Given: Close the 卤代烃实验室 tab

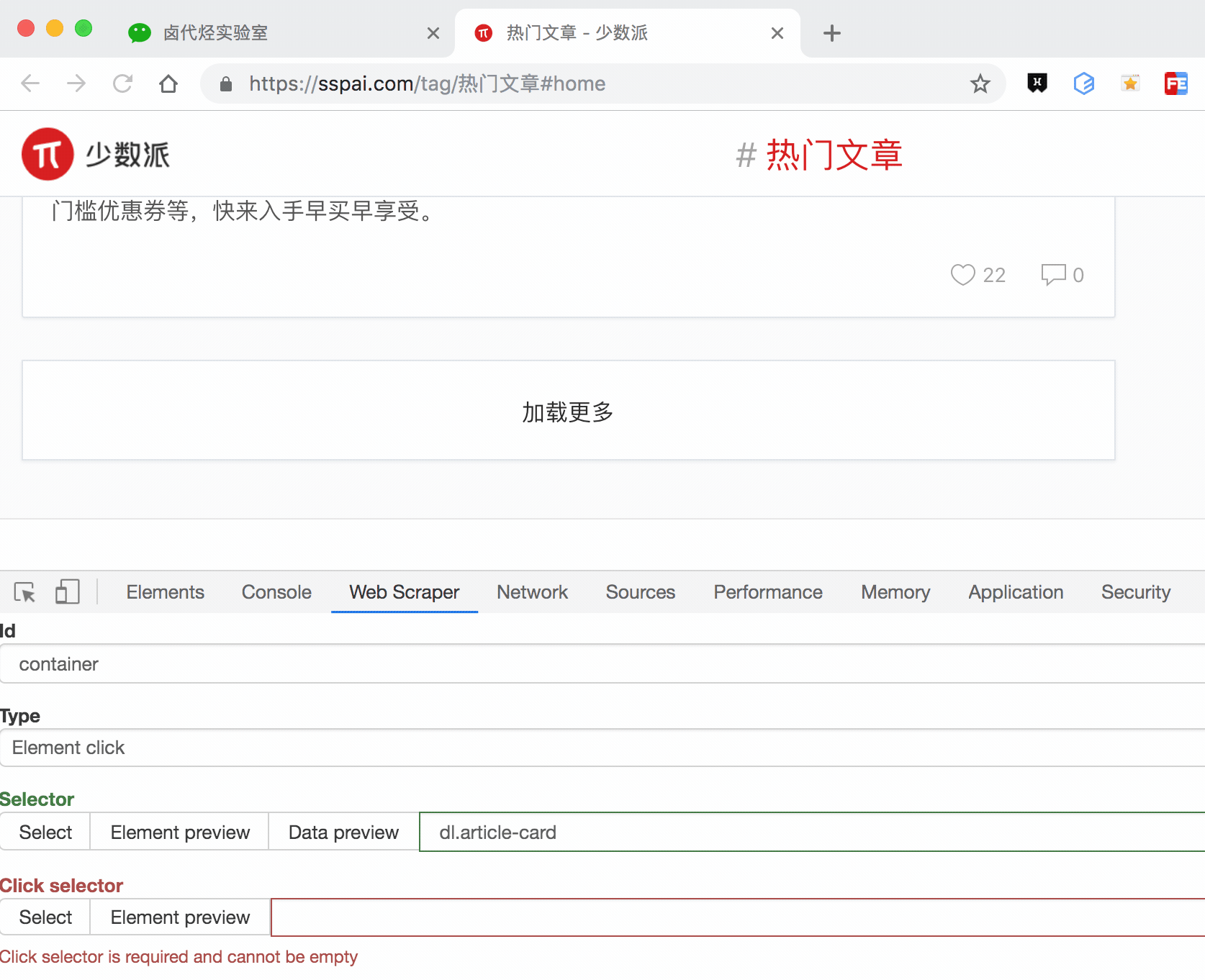Looking at the screenshot, I should 433,33.
